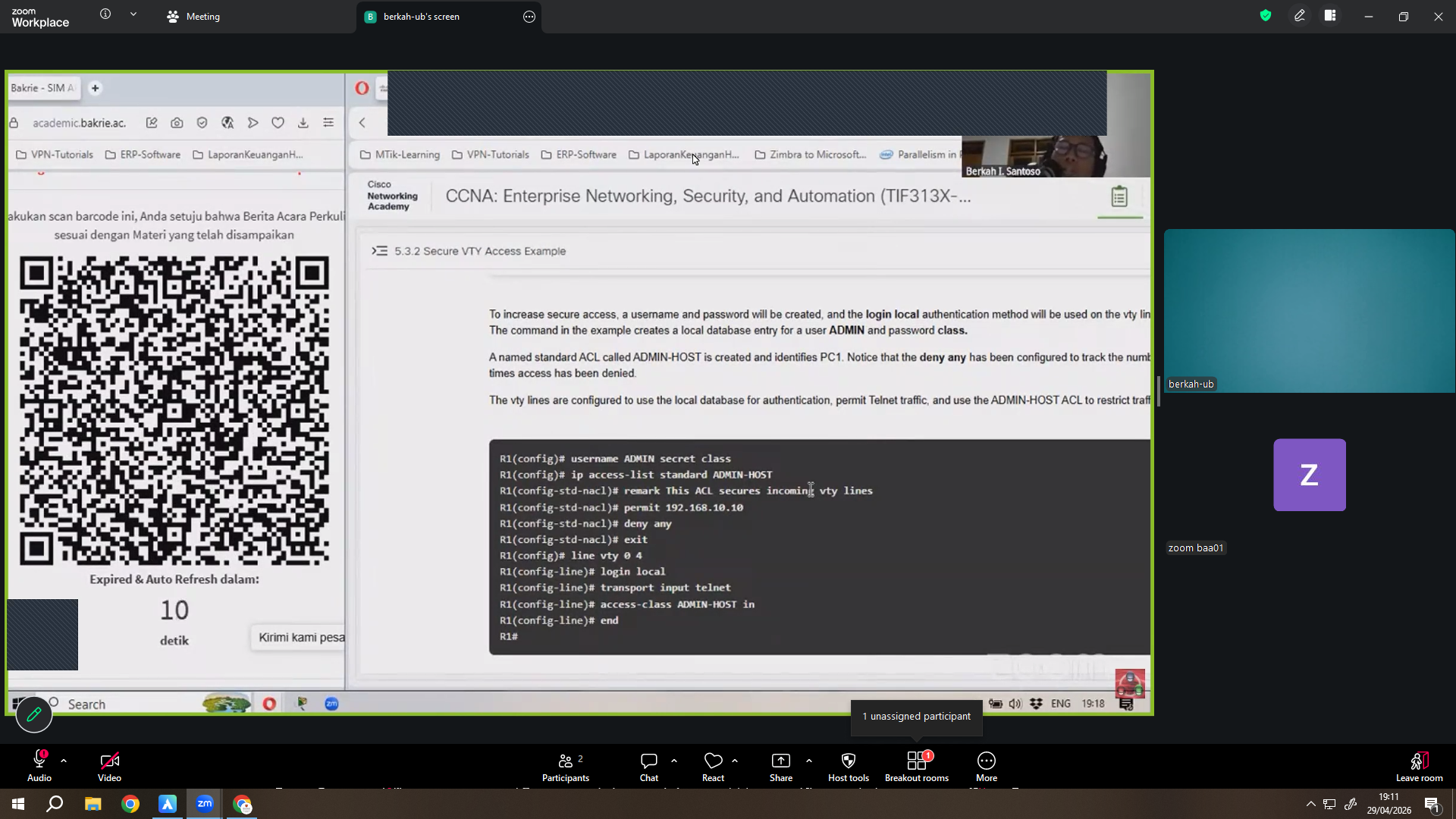Expand the React options chevron
1456x819 pixels.
(735, 760)
